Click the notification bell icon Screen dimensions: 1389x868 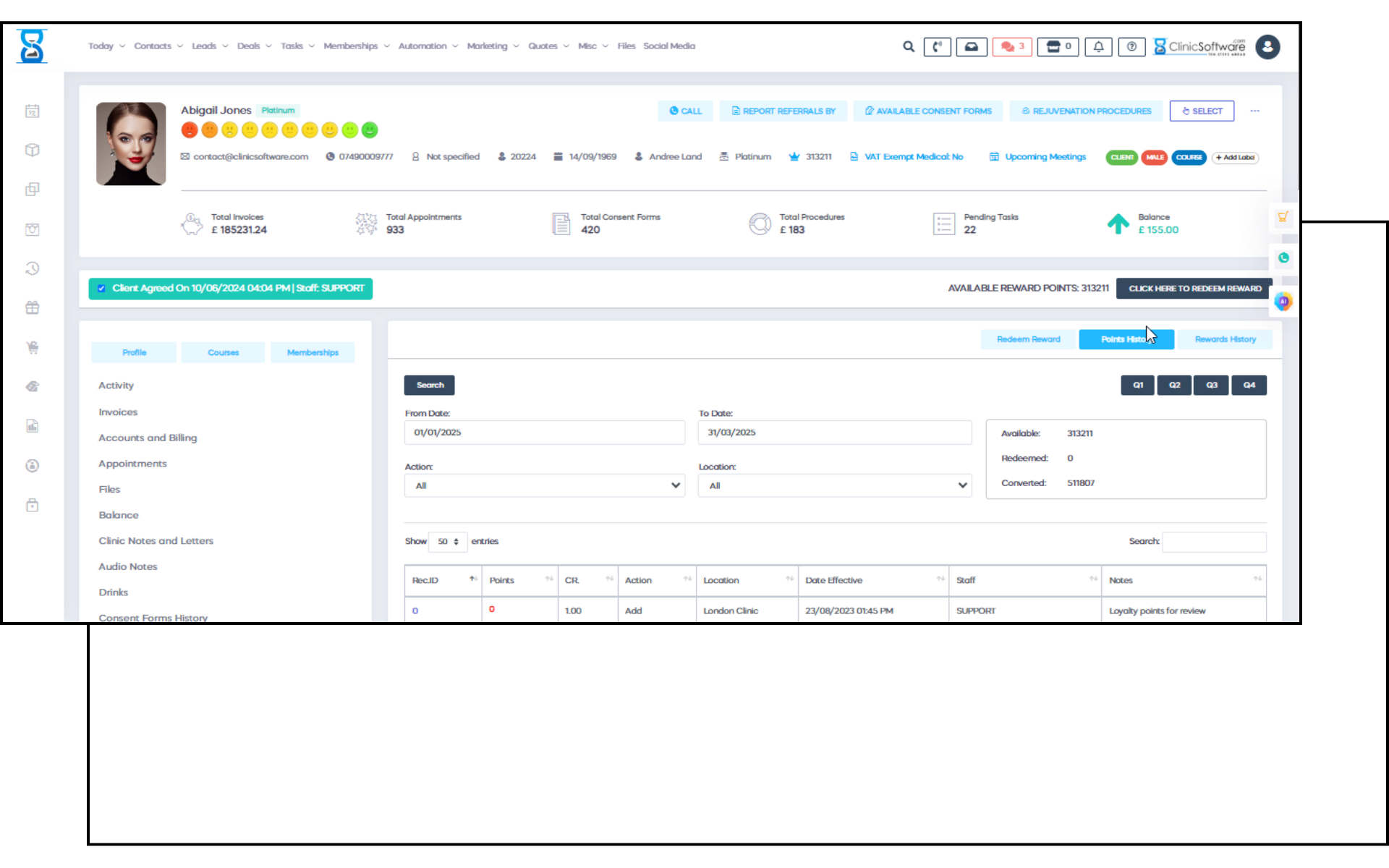(1098, 47)
